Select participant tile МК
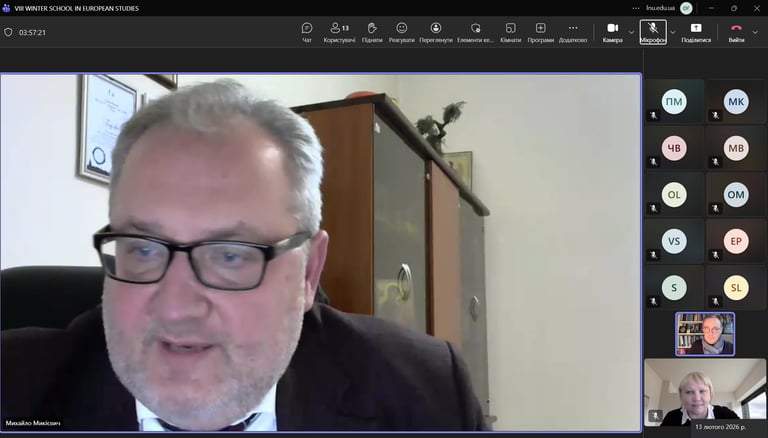The height and width of the screenshot is (438, 768). click(x=736, y=101)
